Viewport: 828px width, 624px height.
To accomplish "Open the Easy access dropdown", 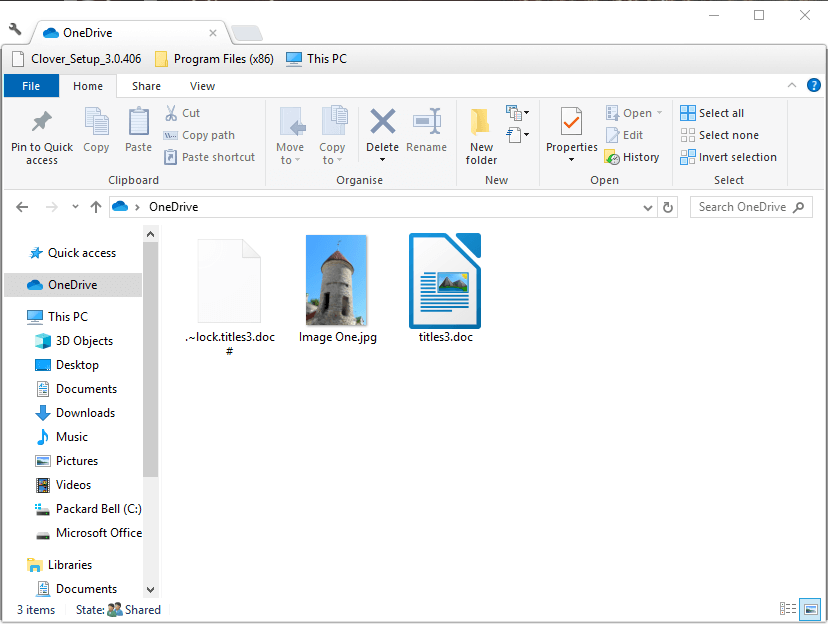I will click(x=518, y=135).
